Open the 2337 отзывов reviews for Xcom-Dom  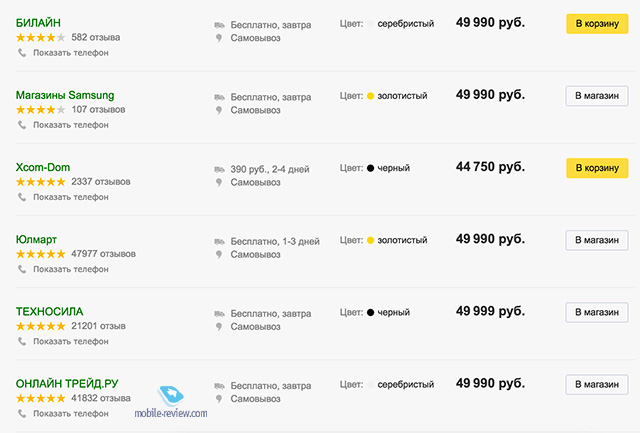click(x=101, y=182)
